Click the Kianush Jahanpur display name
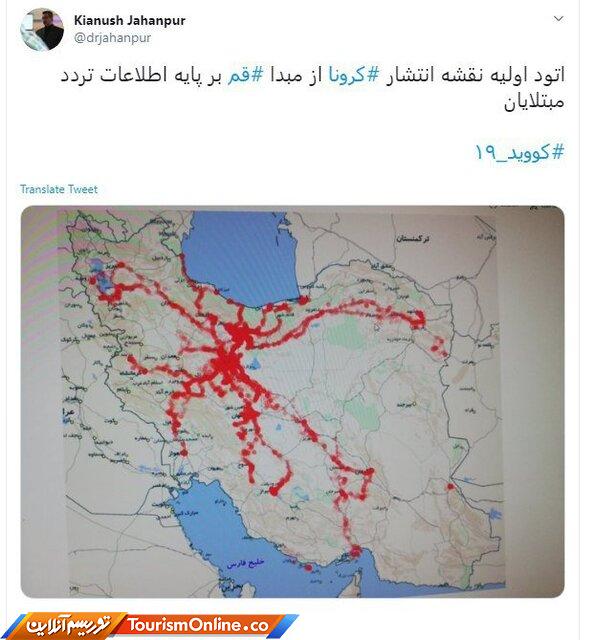The width and height of the screenshot is (595, 640). click(x=129, y=20)
